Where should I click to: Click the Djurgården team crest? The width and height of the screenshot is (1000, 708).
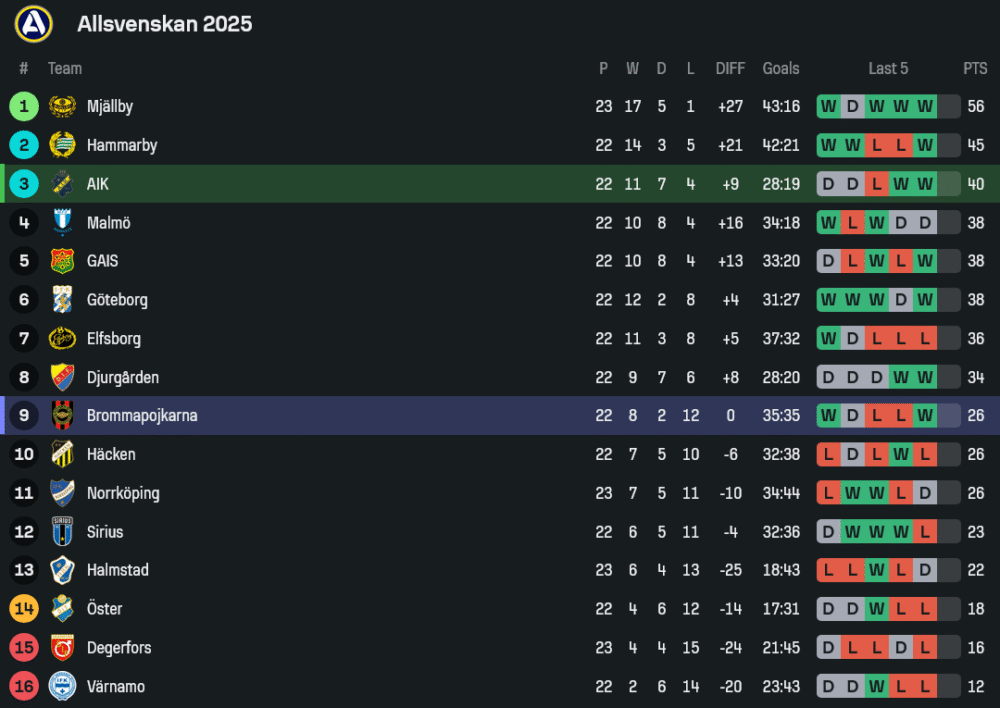tap(63, 377)
